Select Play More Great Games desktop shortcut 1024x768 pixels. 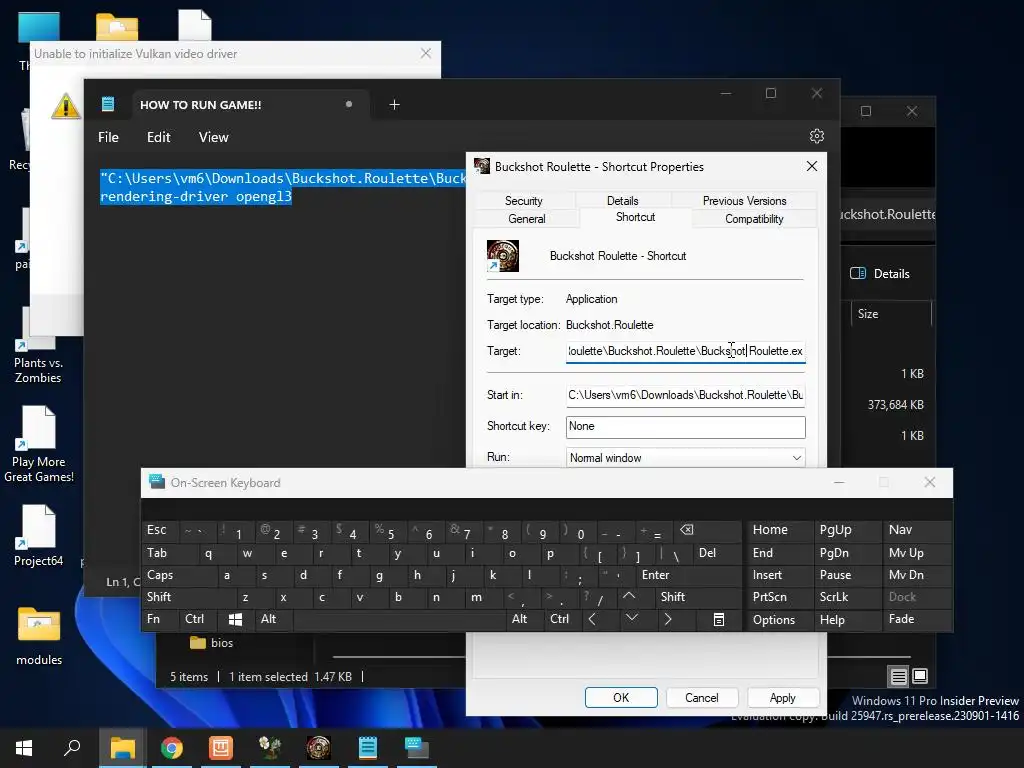pos(39,444)
